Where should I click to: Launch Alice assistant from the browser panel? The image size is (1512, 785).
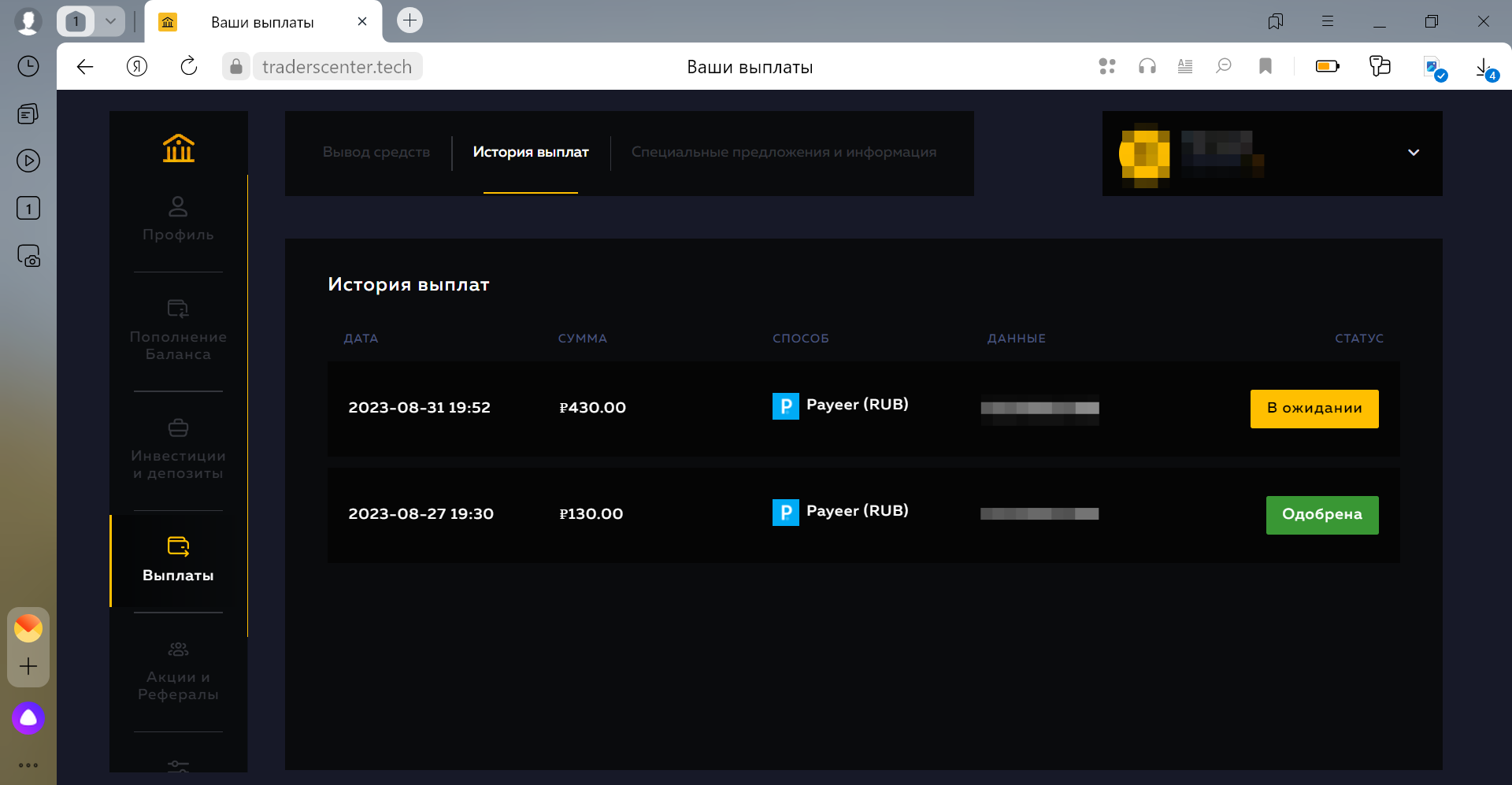tap(28, 718)
